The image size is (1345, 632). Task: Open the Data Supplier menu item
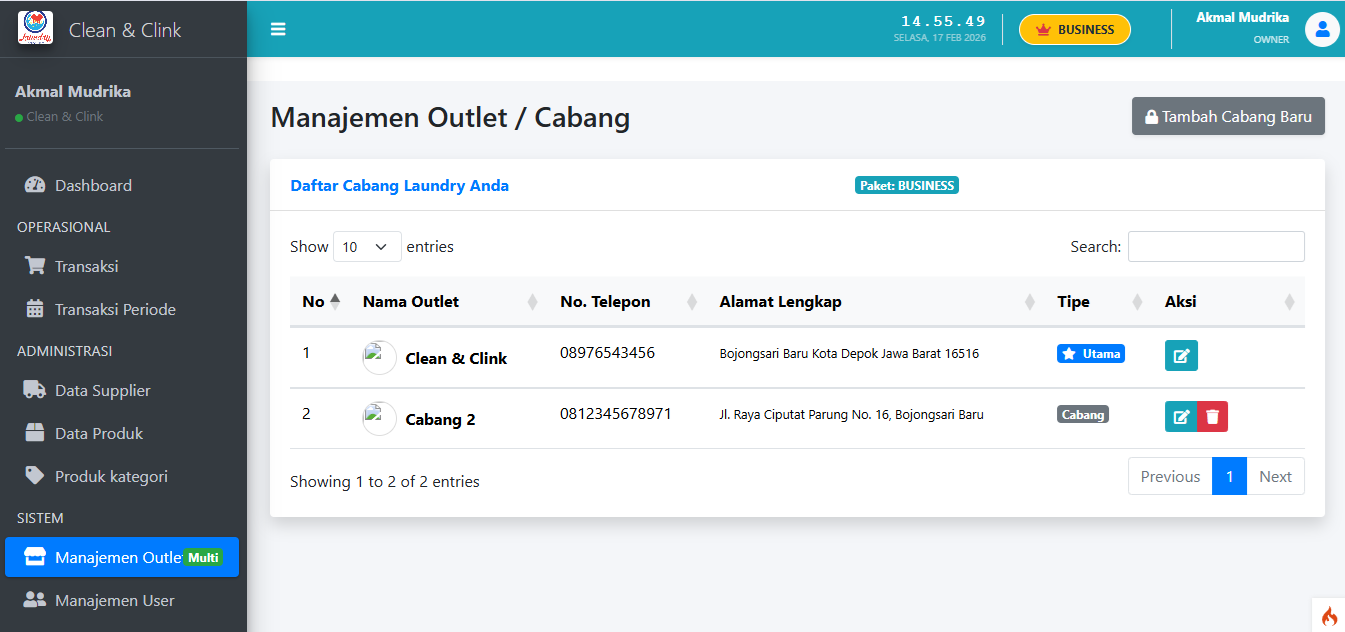tap(102, 390)
